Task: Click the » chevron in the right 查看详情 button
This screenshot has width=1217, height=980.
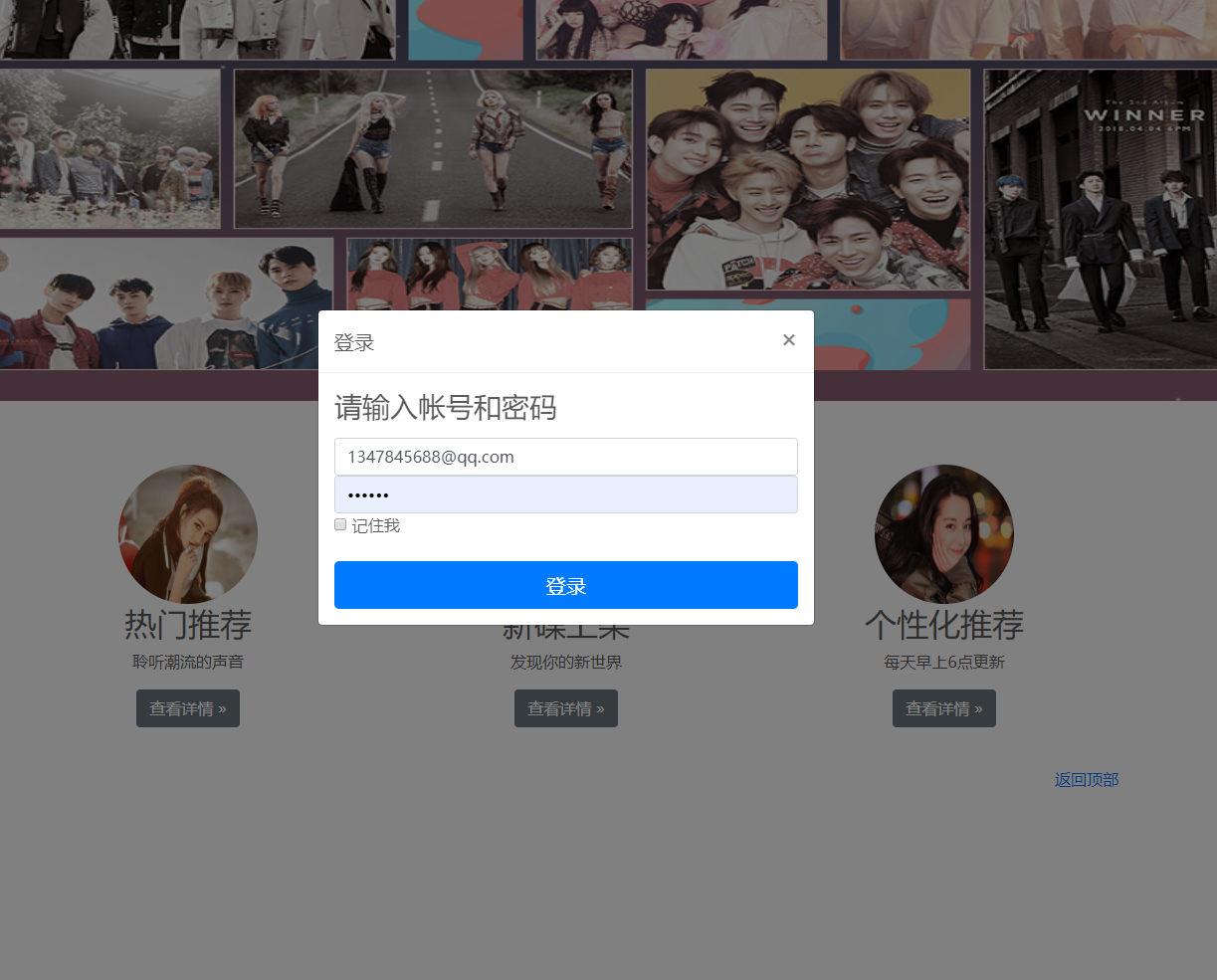Action: [977, 707]
